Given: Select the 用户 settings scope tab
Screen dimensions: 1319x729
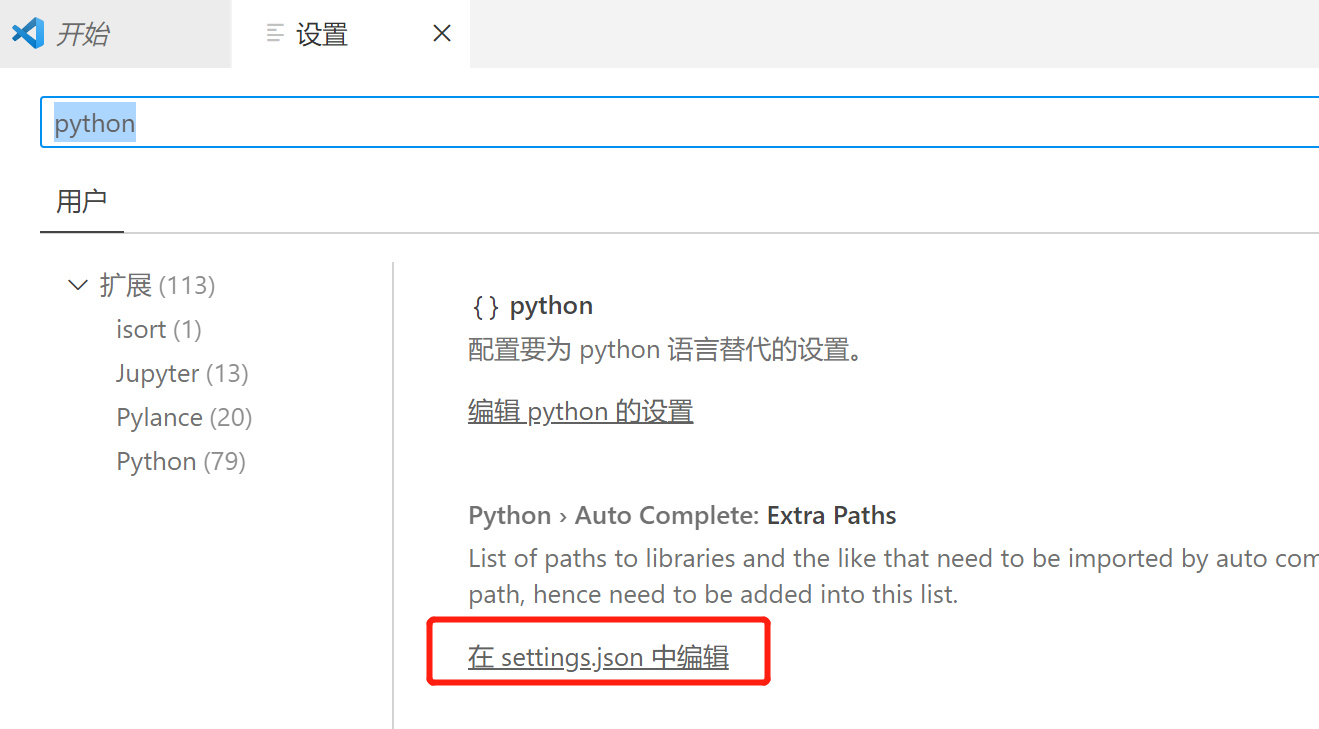Looking at the screenshot, I should click(x=82, y=201).
